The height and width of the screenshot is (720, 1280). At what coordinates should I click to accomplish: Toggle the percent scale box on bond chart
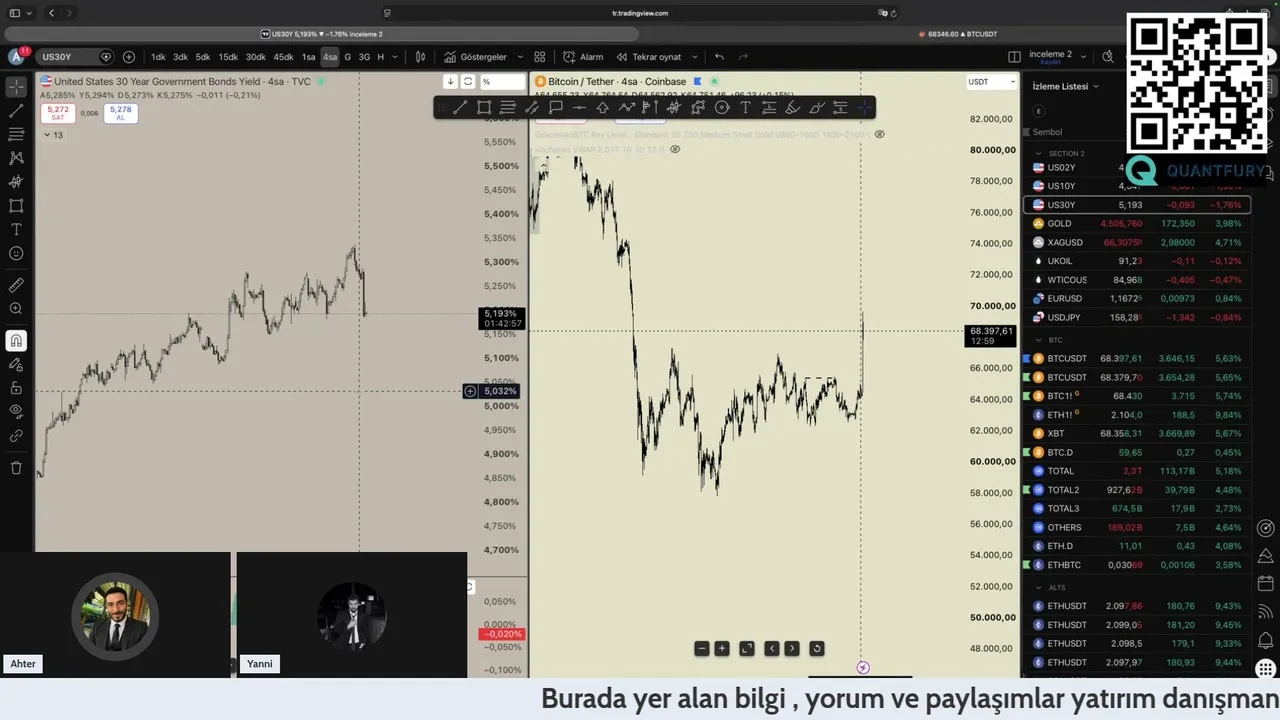click(503, 82)
